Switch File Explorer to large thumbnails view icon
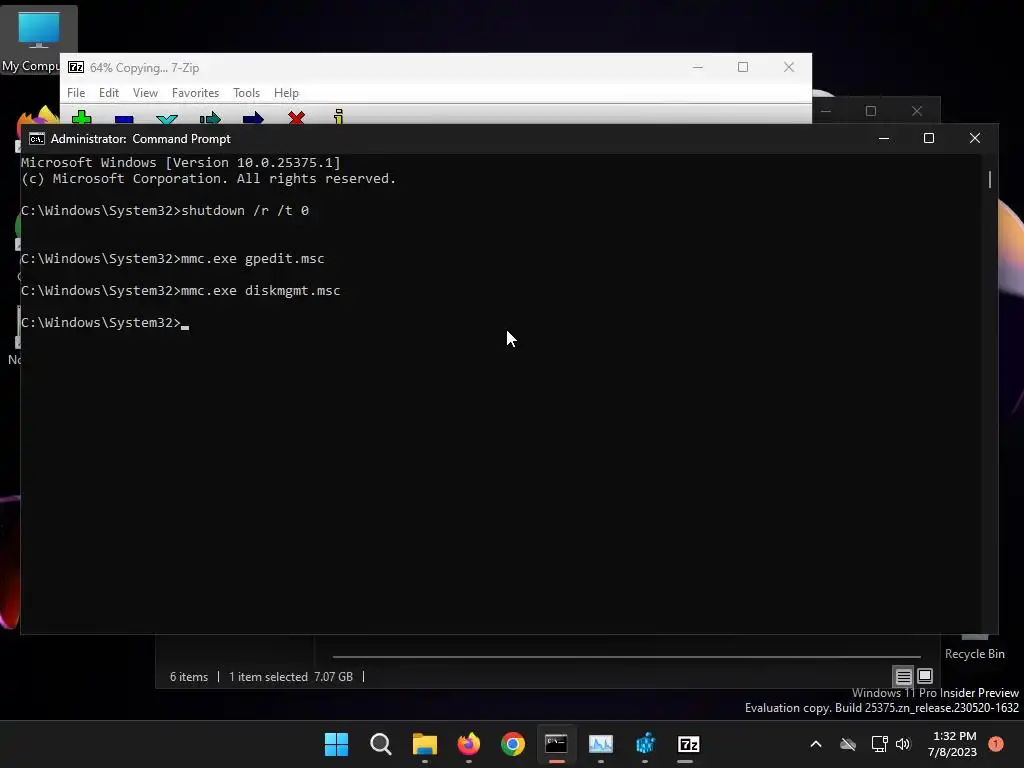This screenshot has width=1024, height=768. pyautogui.click(x=925, y=676)
